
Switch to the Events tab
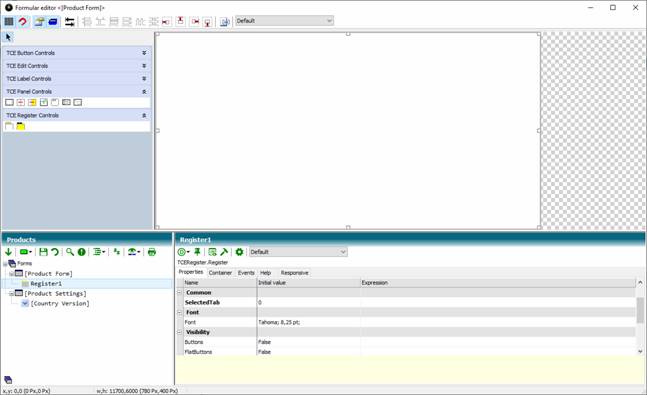(x=246, y=273)
